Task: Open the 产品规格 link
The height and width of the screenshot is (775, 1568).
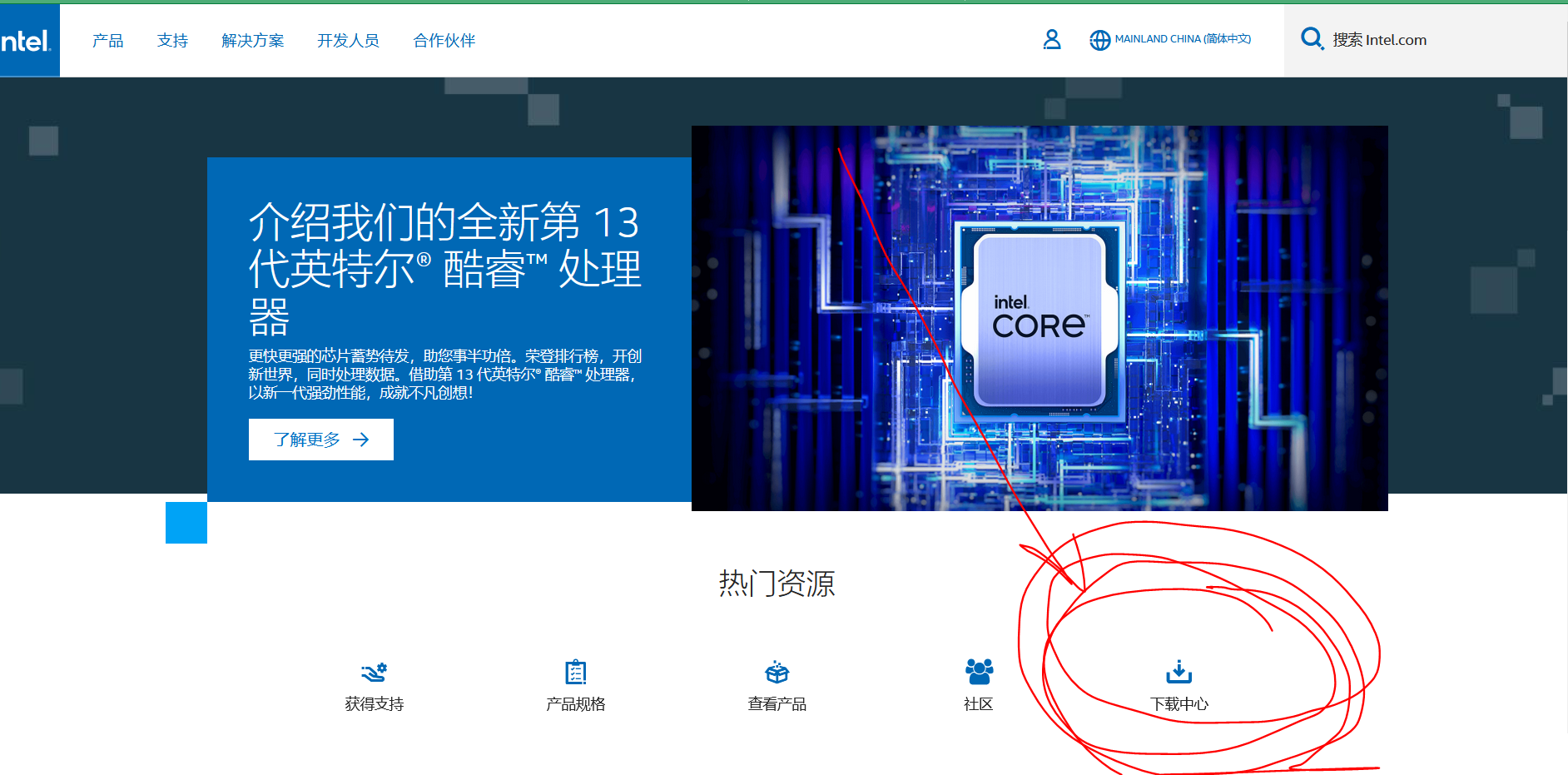Action: coord(576,704)
